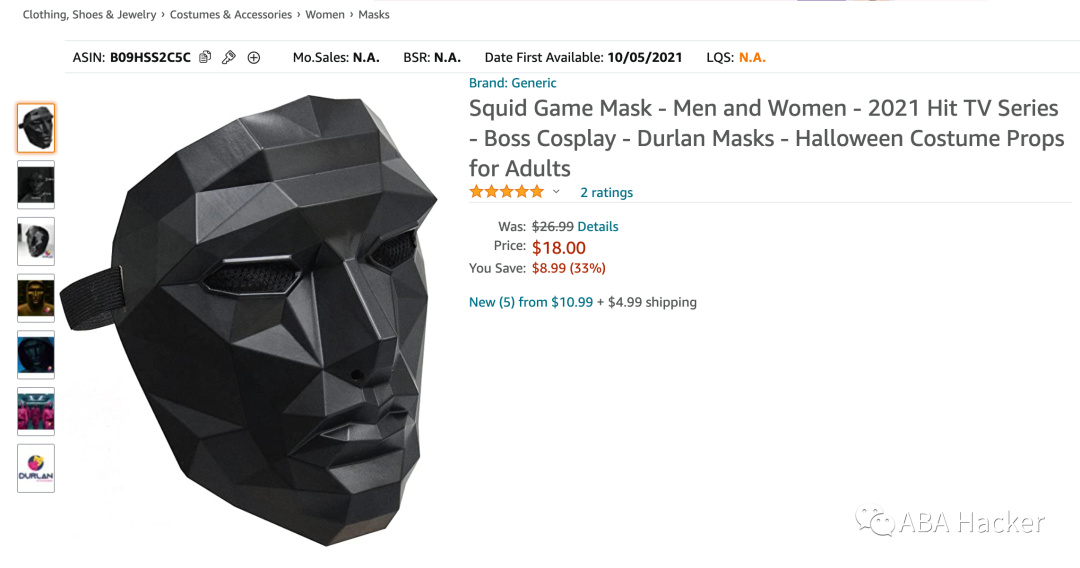Select the second dark mask thumbnail

click(36, 185)
